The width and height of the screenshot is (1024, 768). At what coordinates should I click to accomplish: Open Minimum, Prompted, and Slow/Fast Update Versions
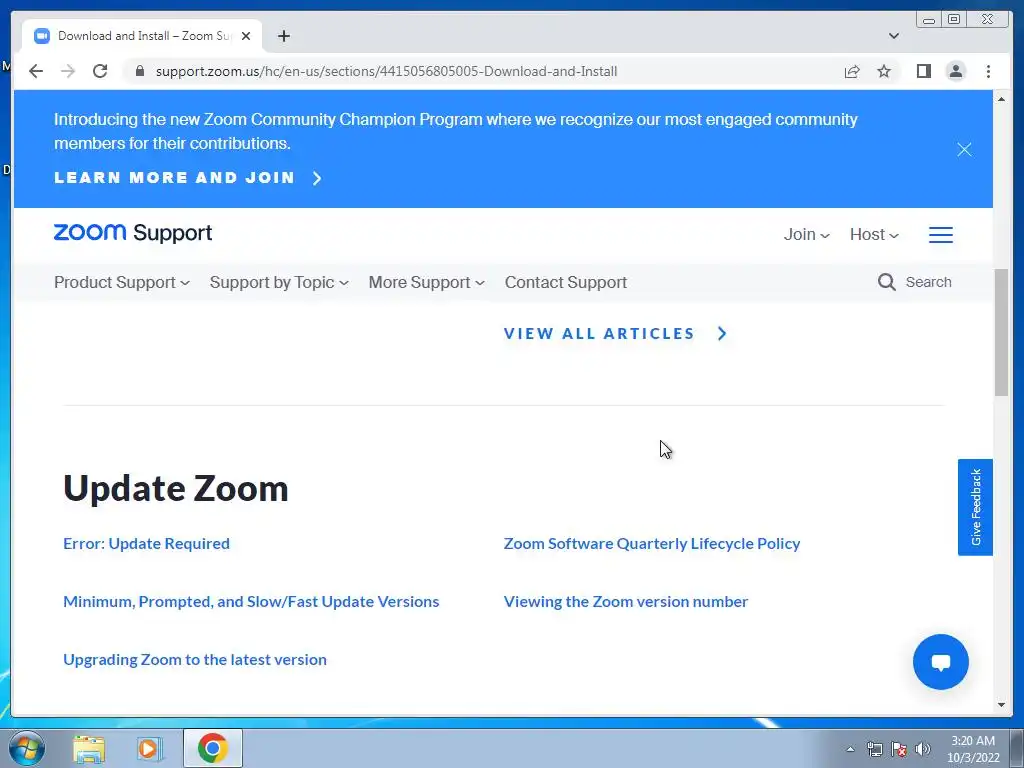point(251,601)
